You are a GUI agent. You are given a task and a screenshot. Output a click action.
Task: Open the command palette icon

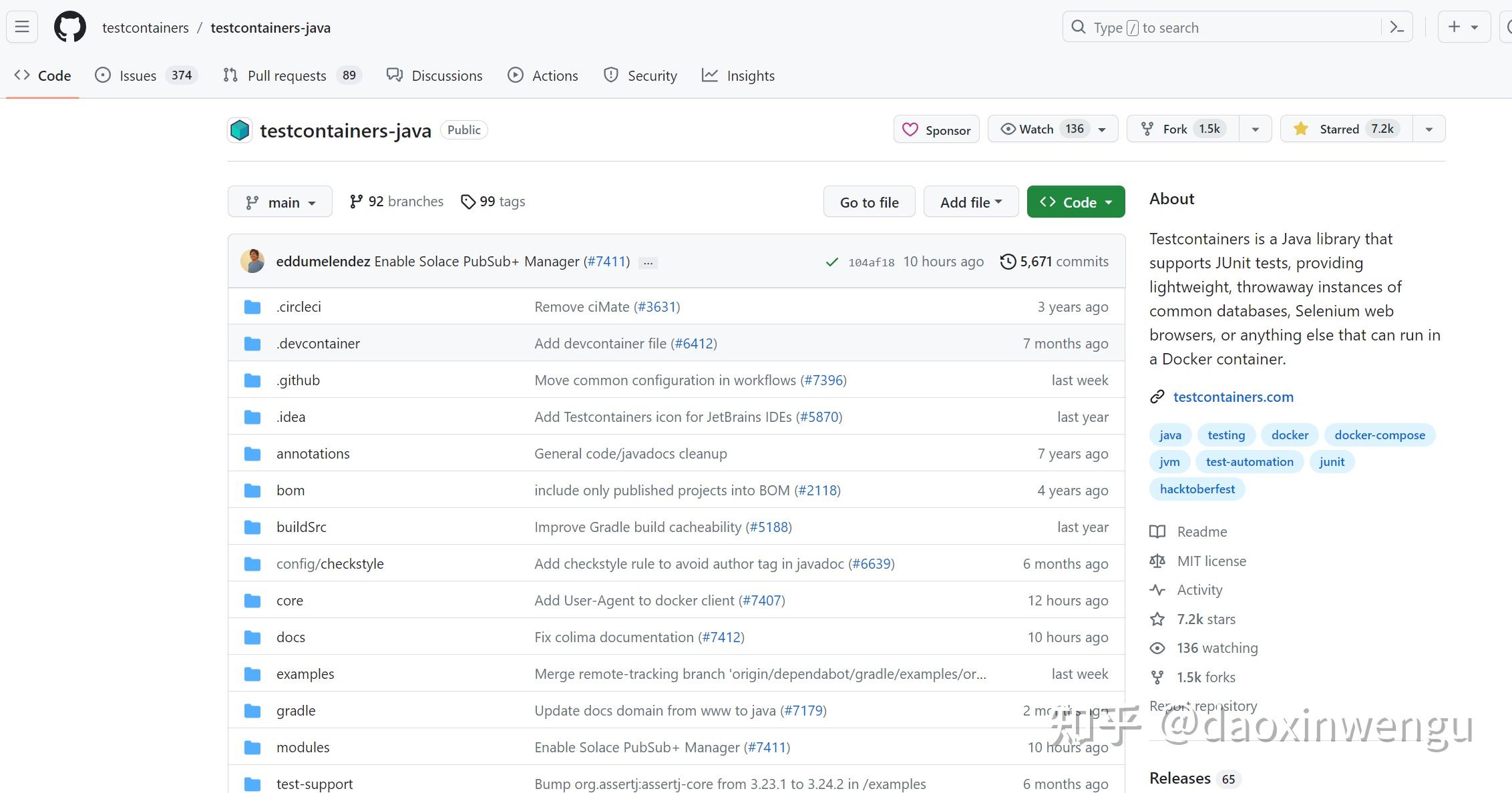point(1396,27)
